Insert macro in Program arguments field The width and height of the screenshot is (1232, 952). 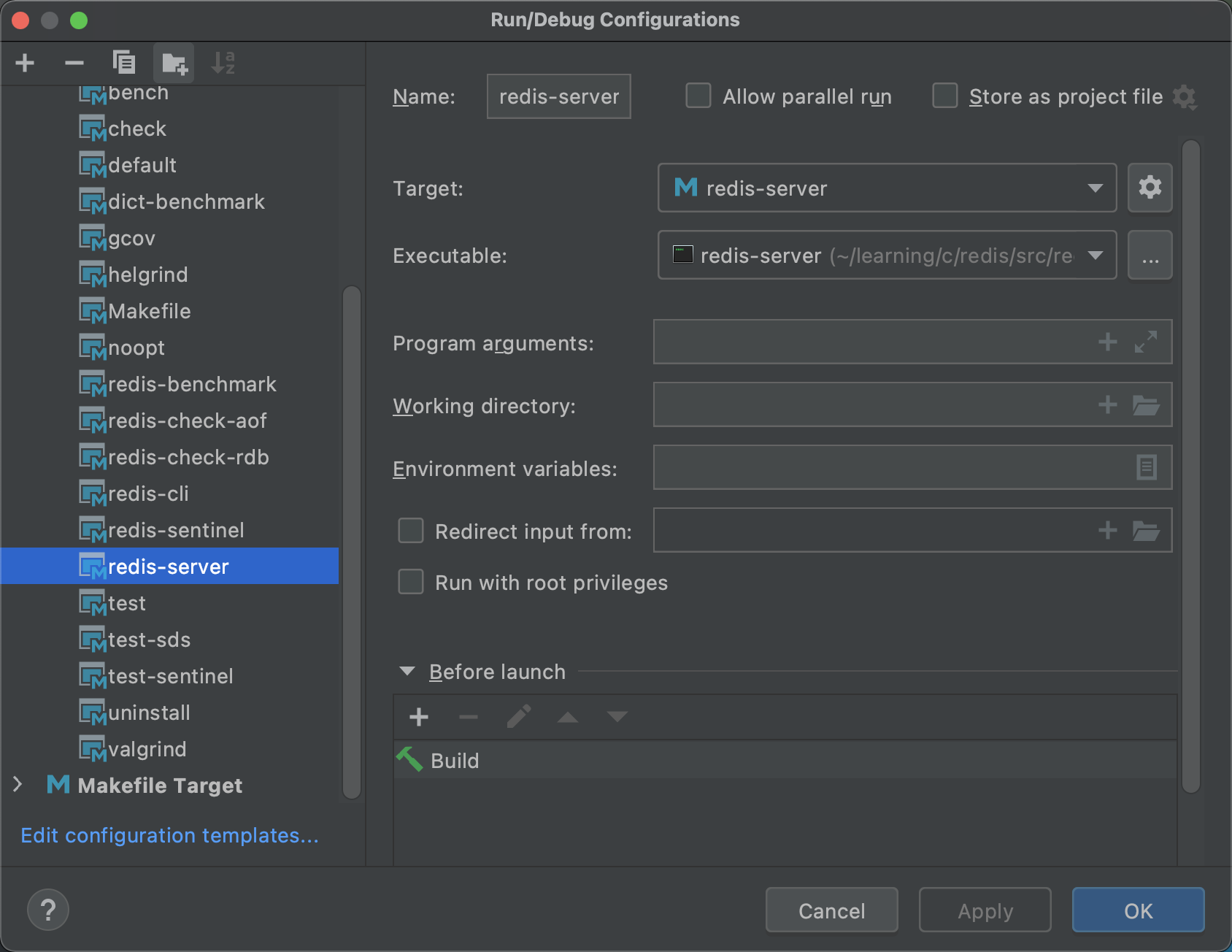[x=1108, y=342]
